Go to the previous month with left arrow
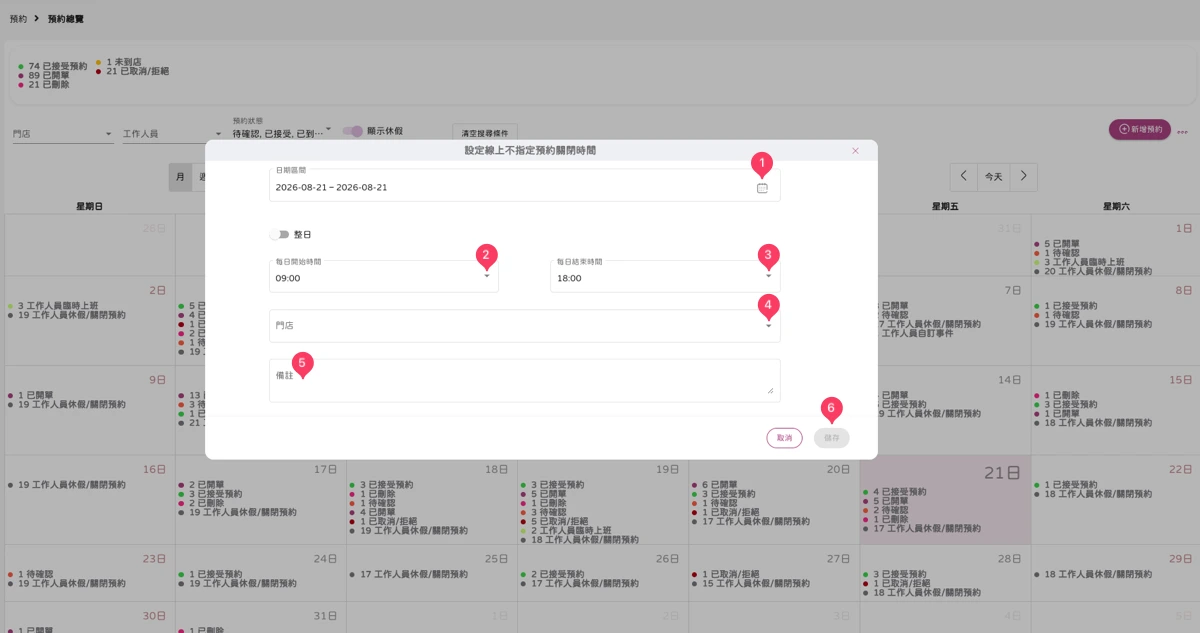This screenshot has width=1200, height=633. (x=963, y=176)
